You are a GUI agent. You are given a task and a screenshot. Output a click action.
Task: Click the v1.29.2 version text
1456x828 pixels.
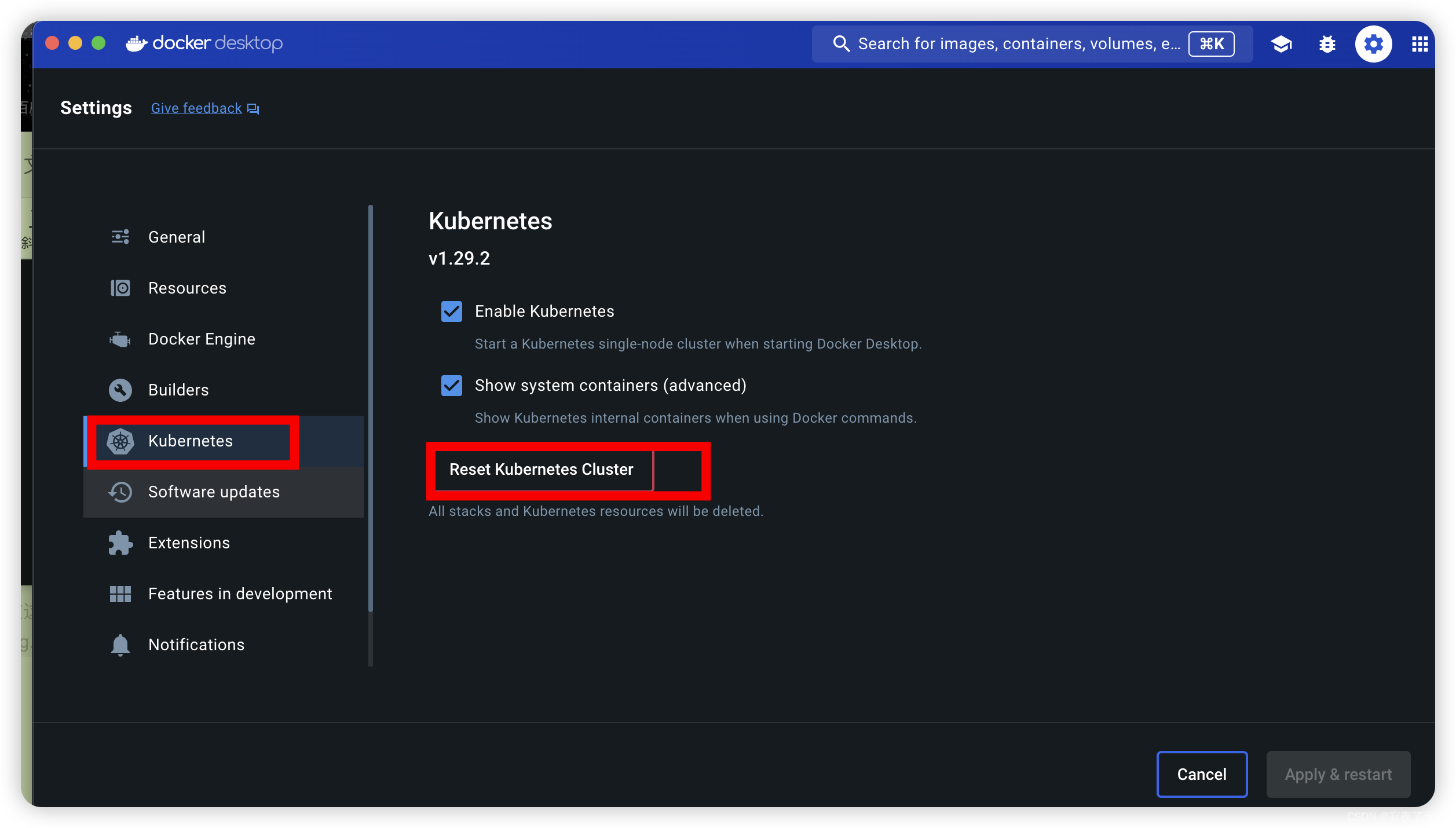(x=459, y=258)
